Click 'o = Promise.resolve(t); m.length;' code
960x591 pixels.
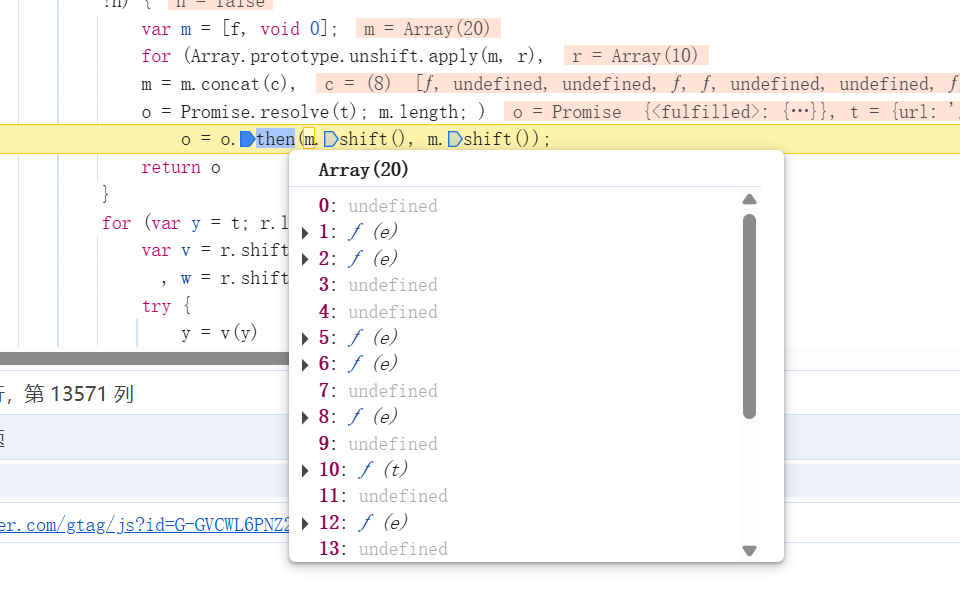[x=313, y=112]
